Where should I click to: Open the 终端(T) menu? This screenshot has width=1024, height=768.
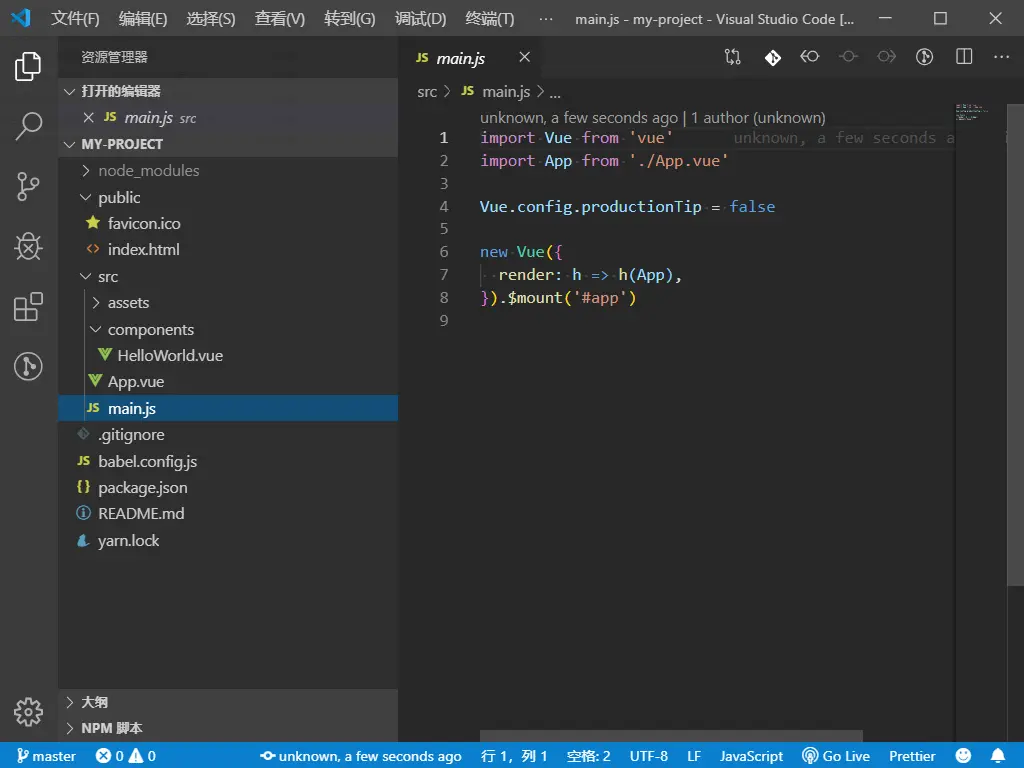click(490, 18)
